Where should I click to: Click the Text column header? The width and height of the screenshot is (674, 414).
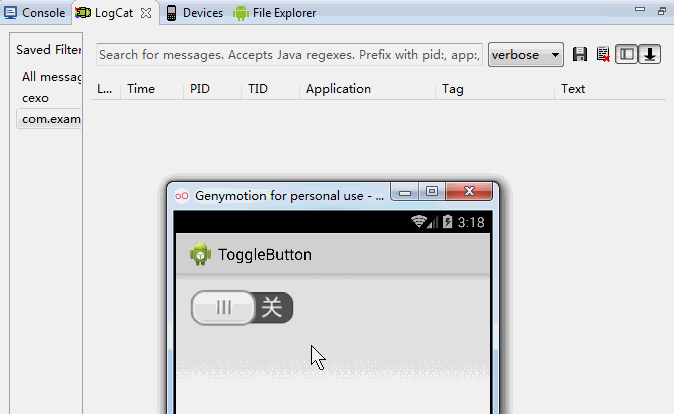coord(573,89)
